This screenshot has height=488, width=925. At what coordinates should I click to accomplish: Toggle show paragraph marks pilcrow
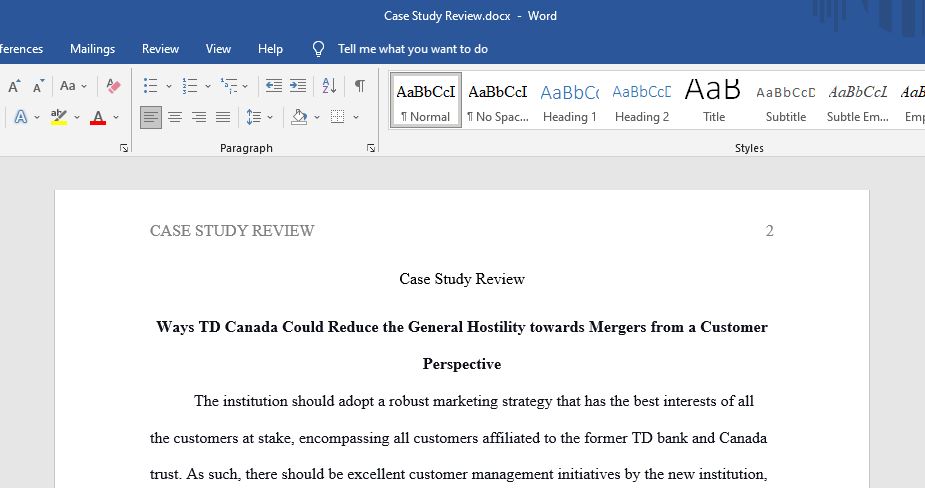coord(359,86)
